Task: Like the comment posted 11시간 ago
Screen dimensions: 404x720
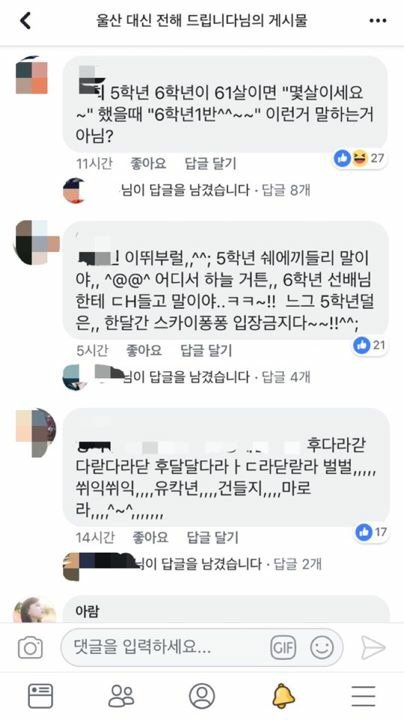Action: coord(148,163)
